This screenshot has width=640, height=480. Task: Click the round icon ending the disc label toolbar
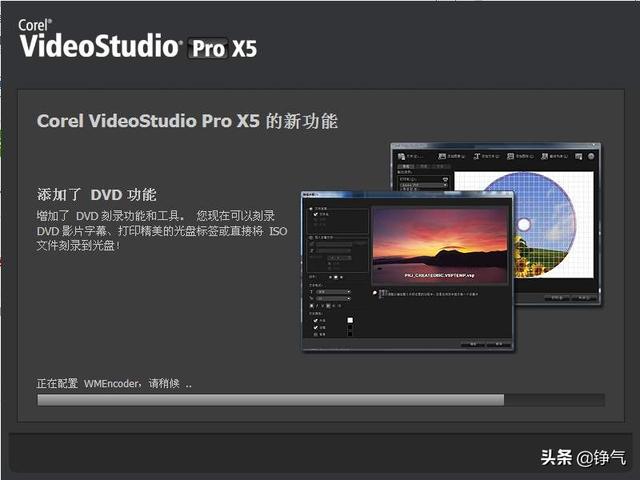[x=590, y=156]
